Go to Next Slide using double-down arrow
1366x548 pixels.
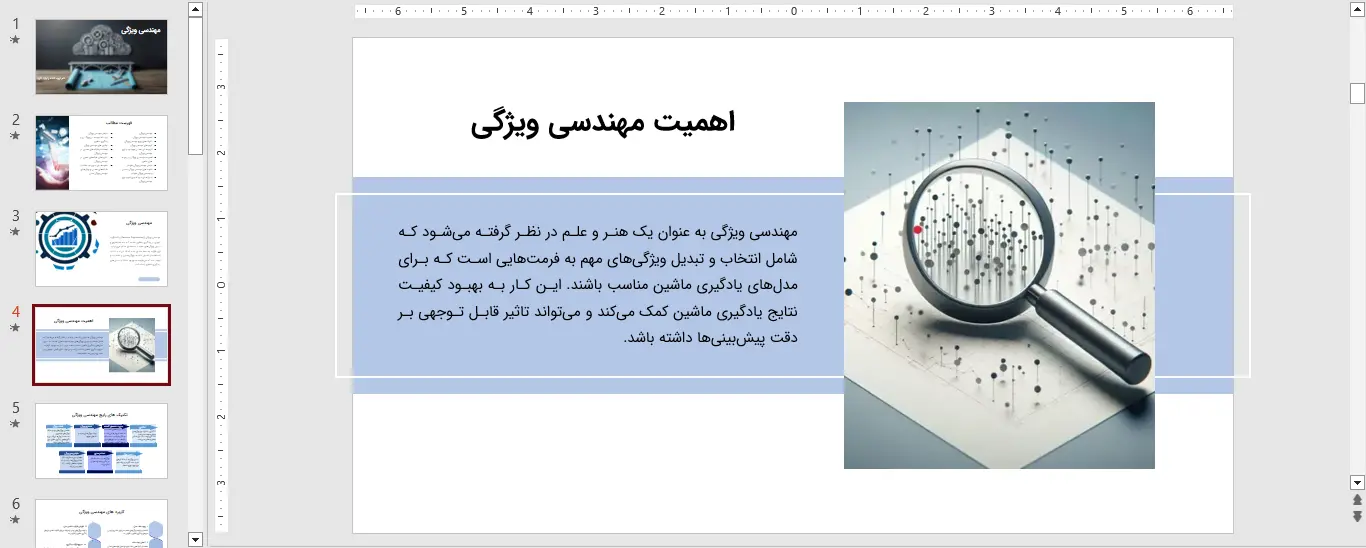[x=1357, y=516]
